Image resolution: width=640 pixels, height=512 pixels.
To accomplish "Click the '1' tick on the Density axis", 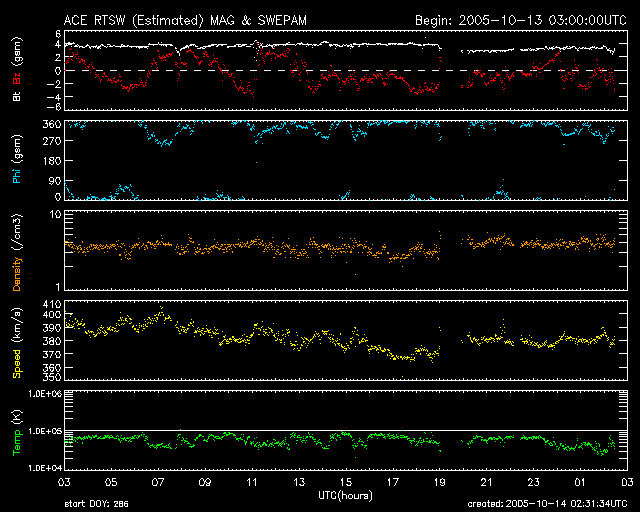I will point(58,287).
